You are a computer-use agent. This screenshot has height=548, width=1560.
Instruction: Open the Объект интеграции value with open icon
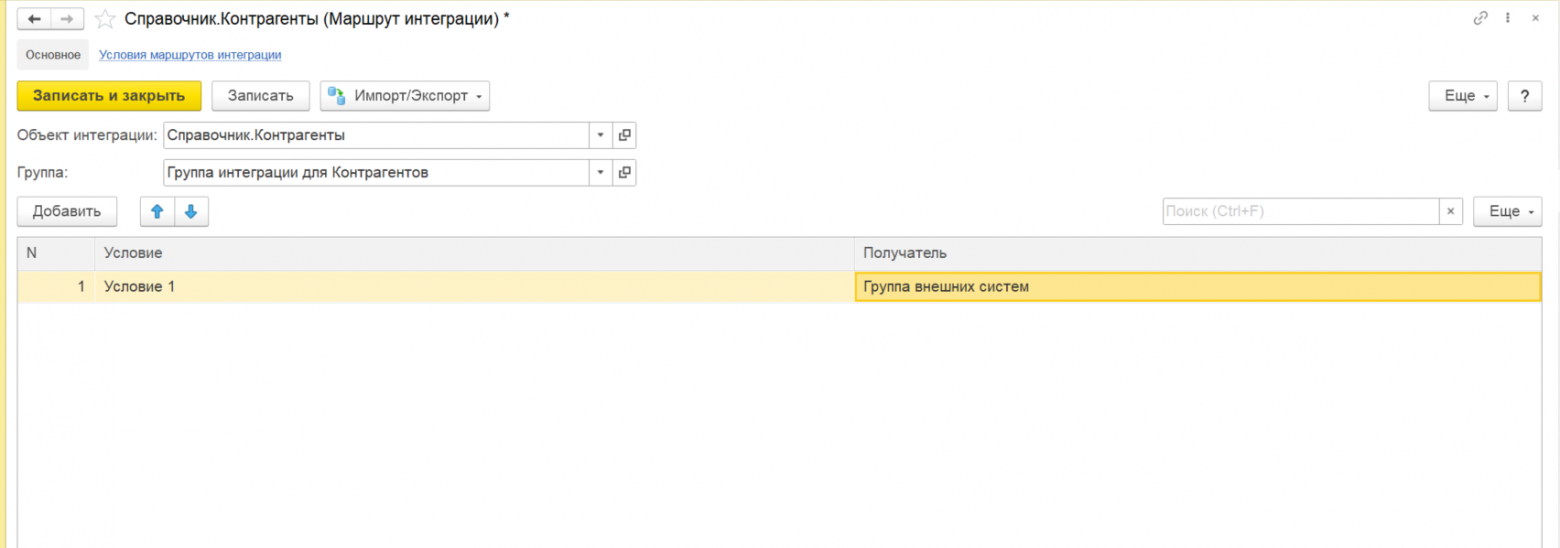[x=625, y=135]
